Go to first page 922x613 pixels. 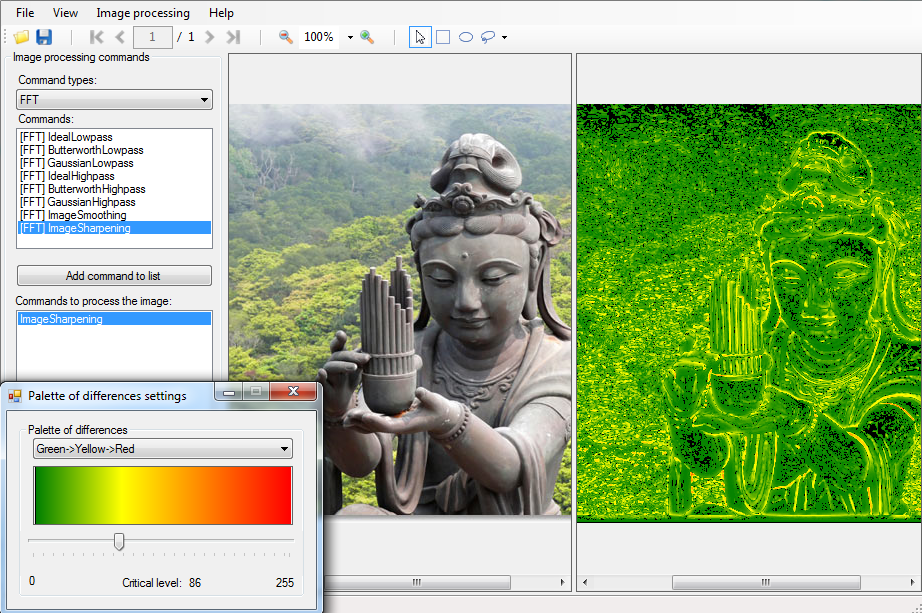point(96,37)
